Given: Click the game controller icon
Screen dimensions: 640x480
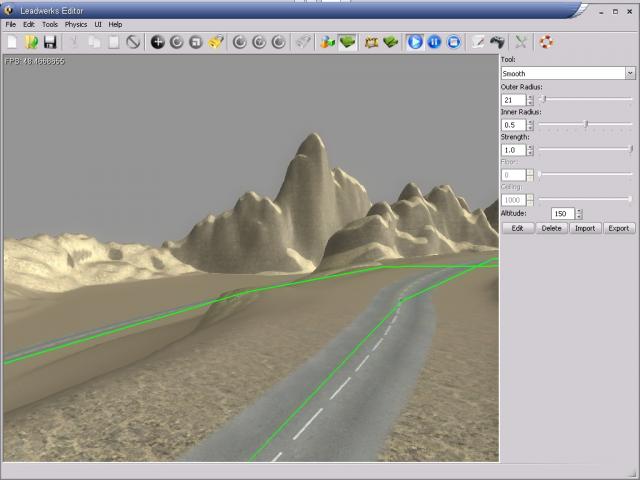Looking at the screenshot, I should coord(496,42).
